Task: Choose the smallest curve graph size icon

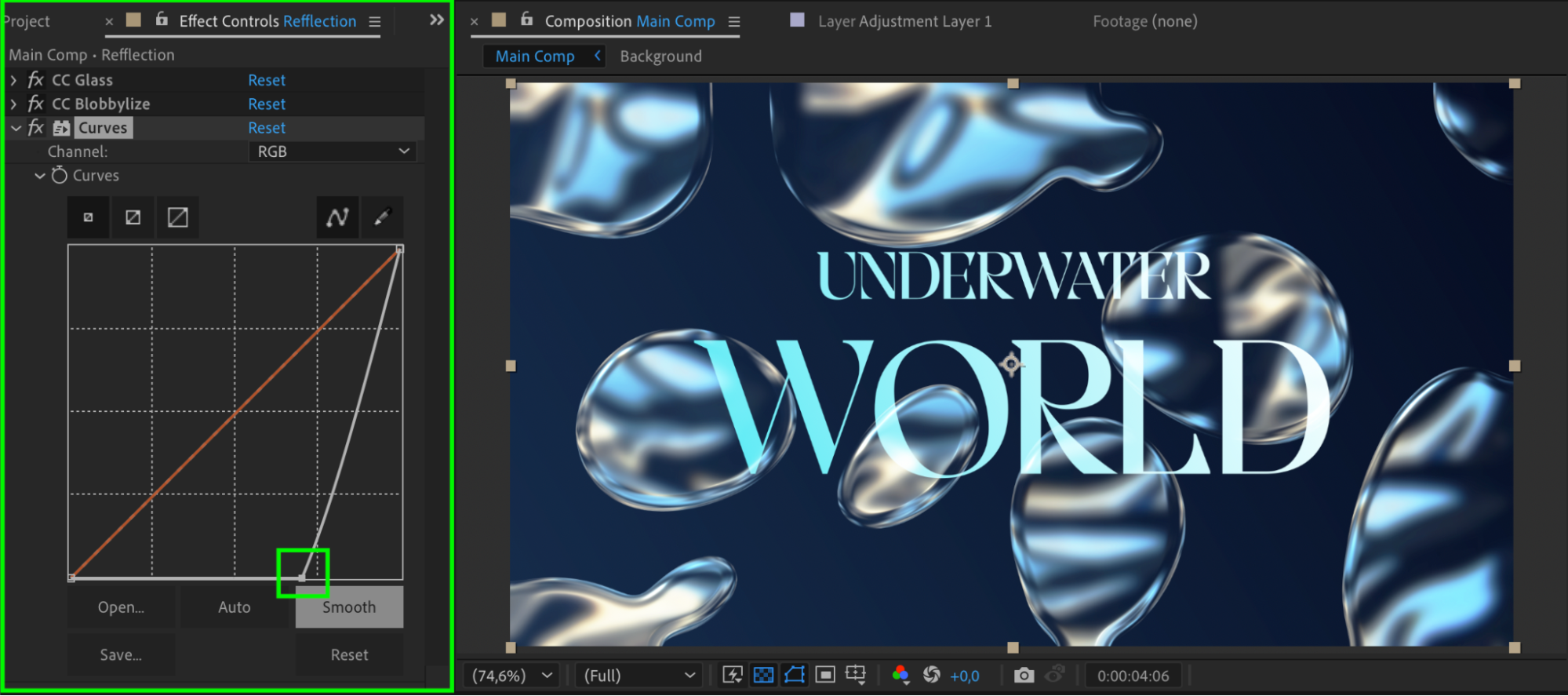Action: coord(89,217)
